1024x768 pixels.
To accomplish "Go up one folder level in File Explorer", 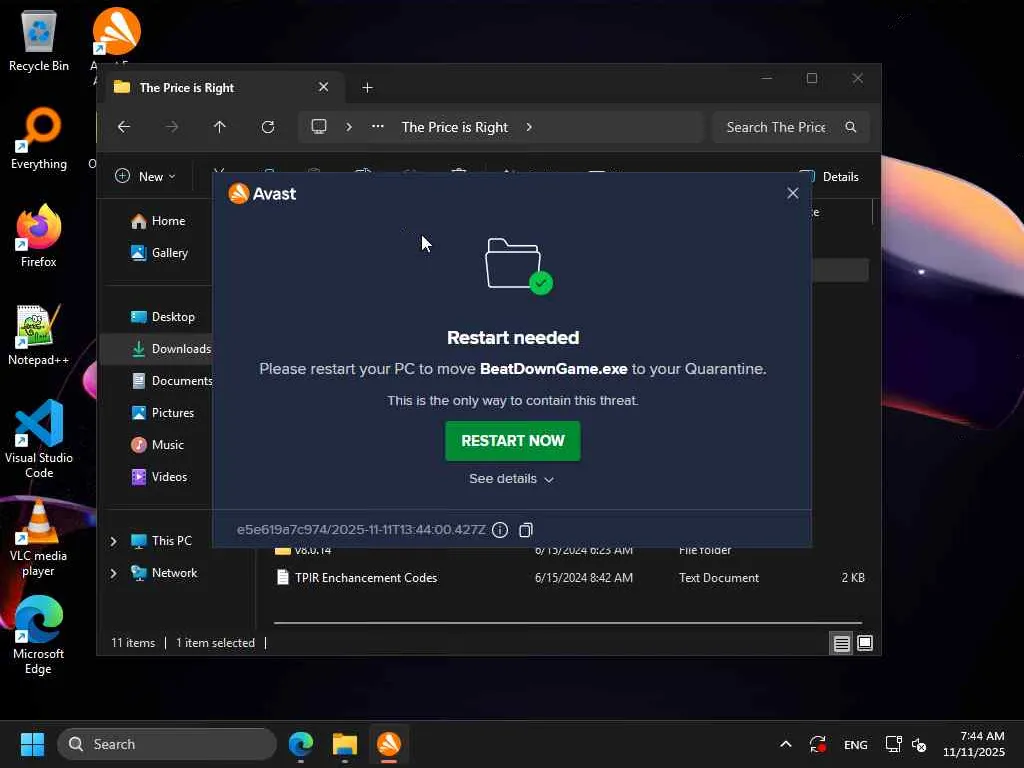I will [x=219, y=127].
